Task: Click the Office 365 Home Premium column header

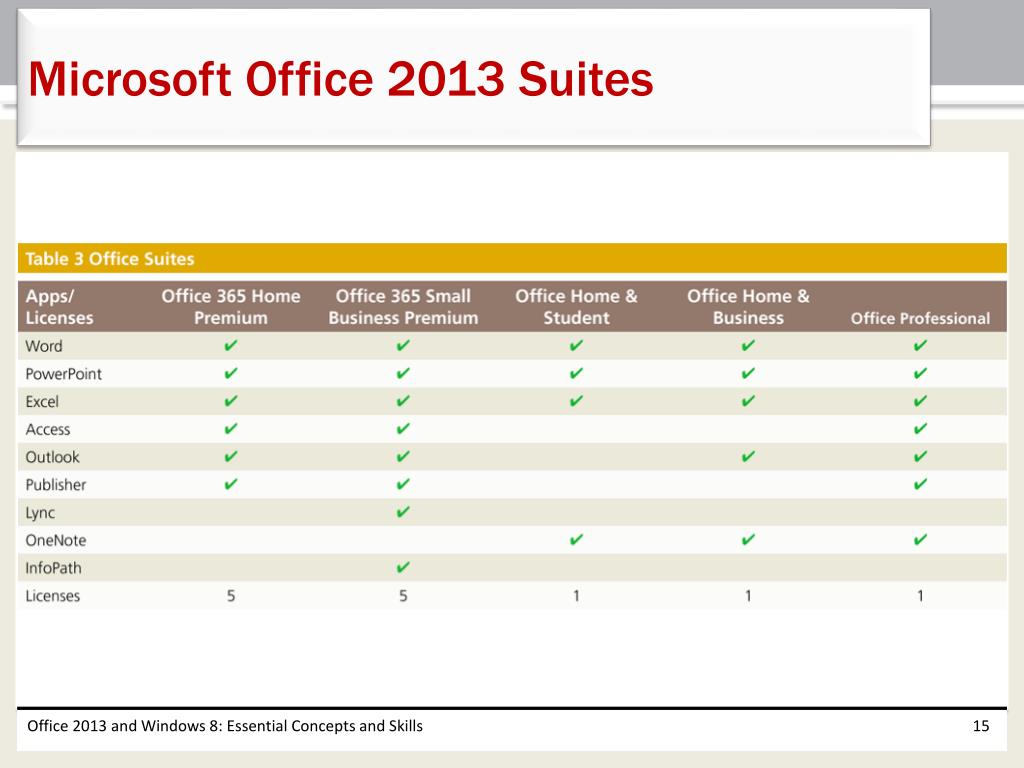Action: point(231,307)
